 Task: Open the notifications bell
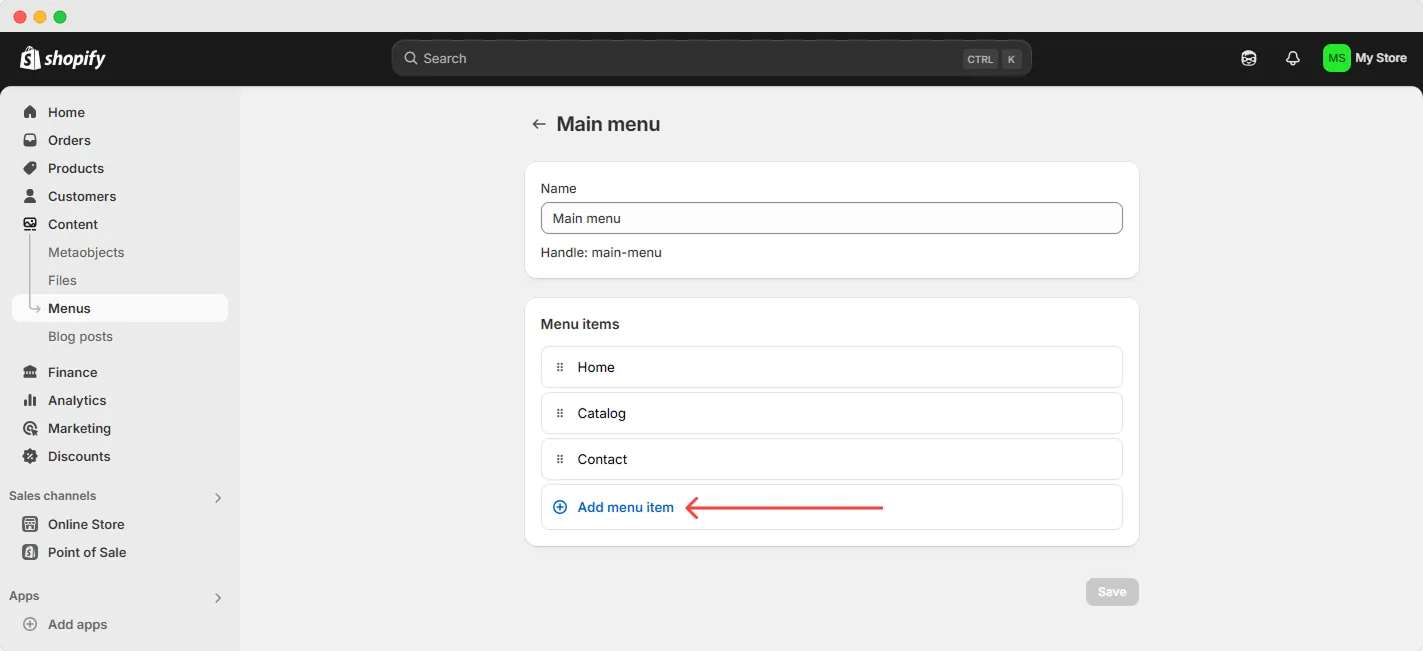tap(1292, 57)
